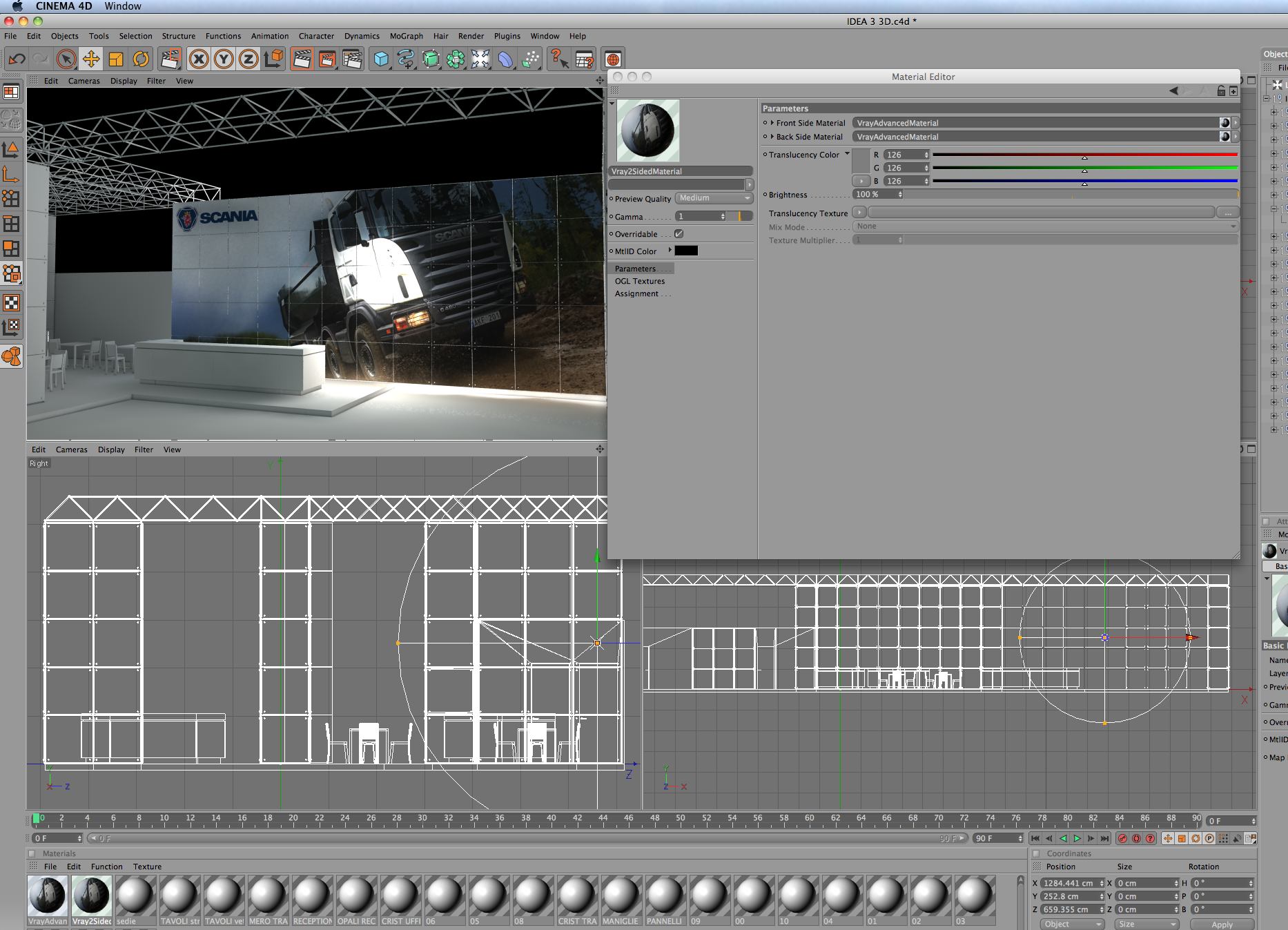Open the Array modeling object icon
Viewport: 1288px width, 930px height.
point(456,59)
